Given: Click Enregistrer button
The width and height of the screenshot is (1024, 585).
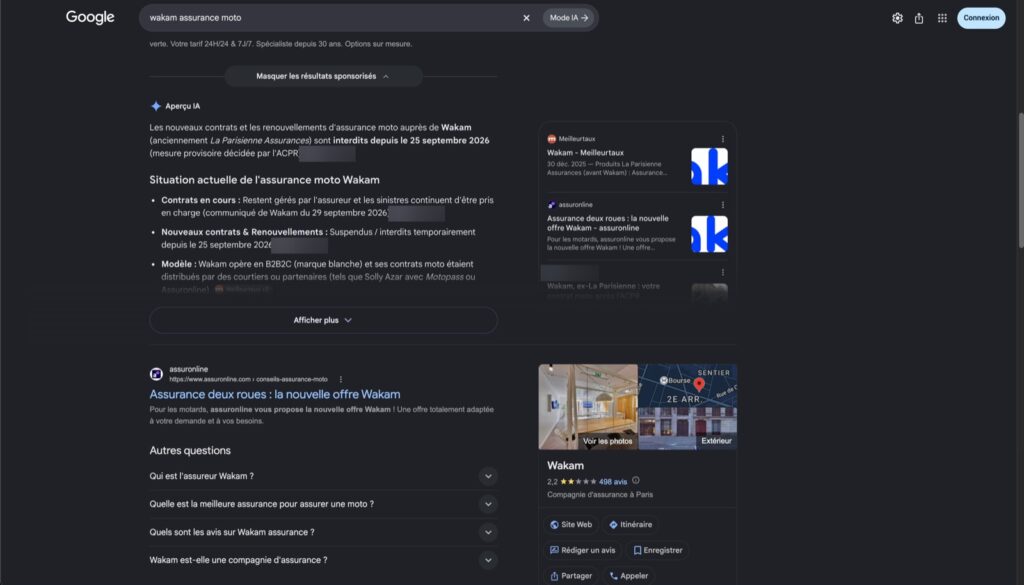Looking at the screenshot, I should pos(657,551).
